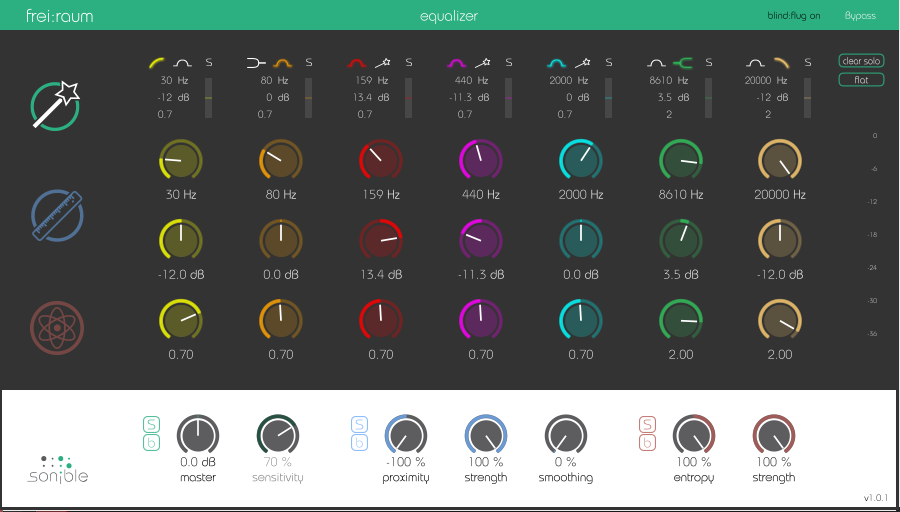This screenshot has height=512, width=900.
Task: Toggle green b button beside master knob
Action: pos(152,443)
